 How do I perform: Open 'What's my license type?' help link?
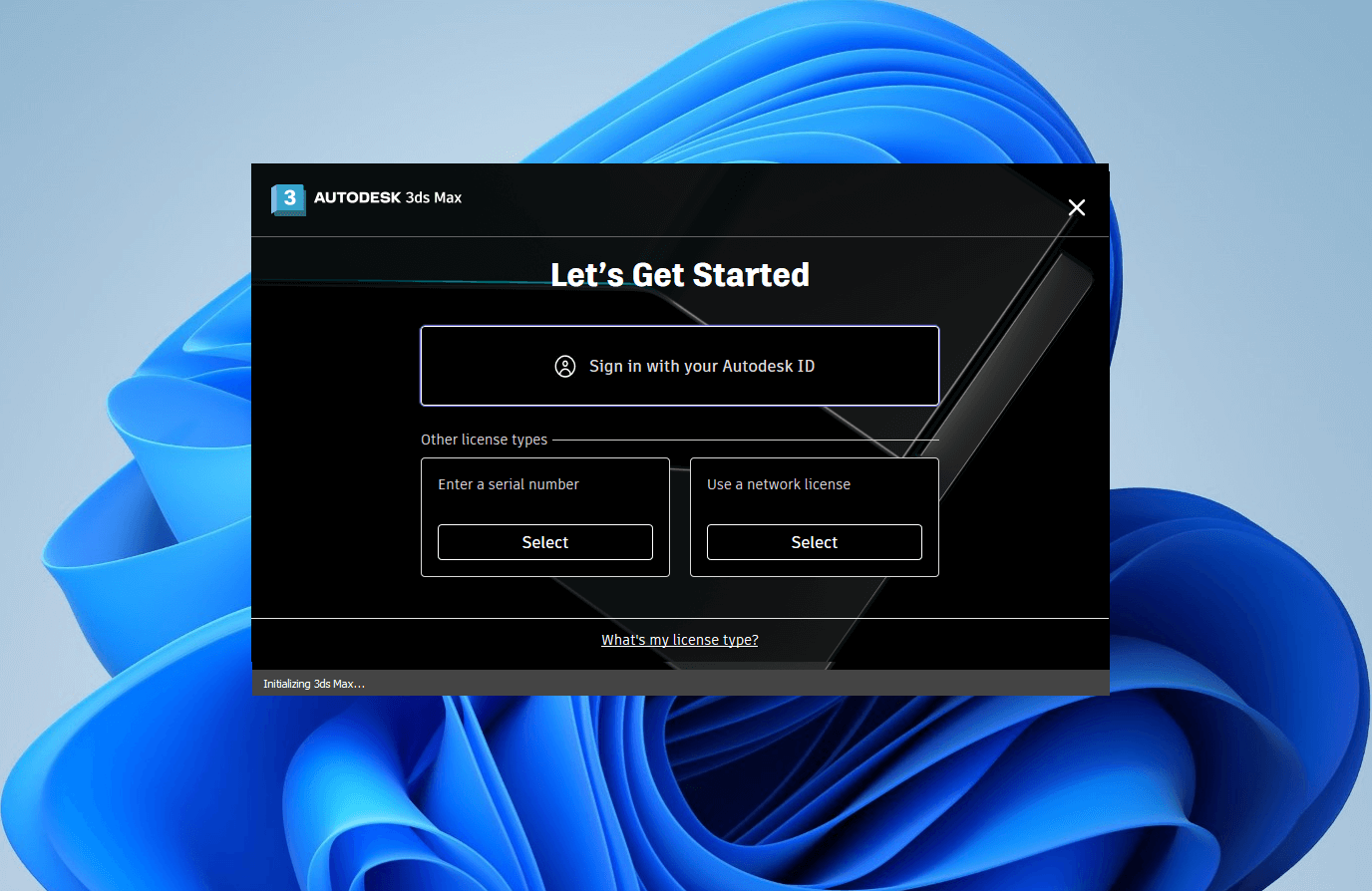[680, 640]
